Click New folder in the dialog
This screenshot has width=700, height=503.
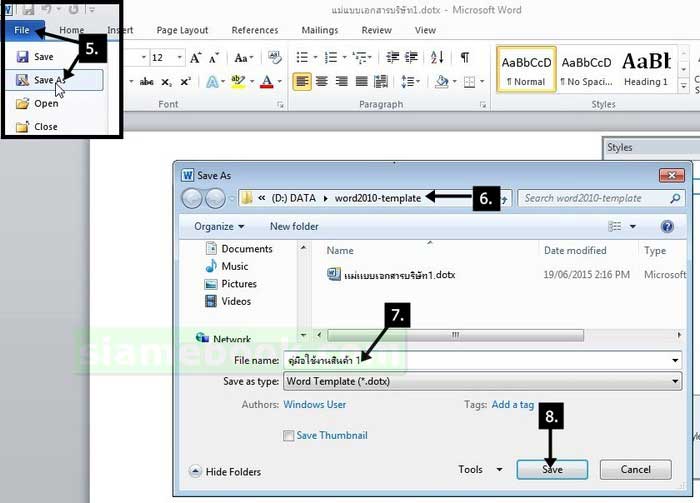pos(294,227)
